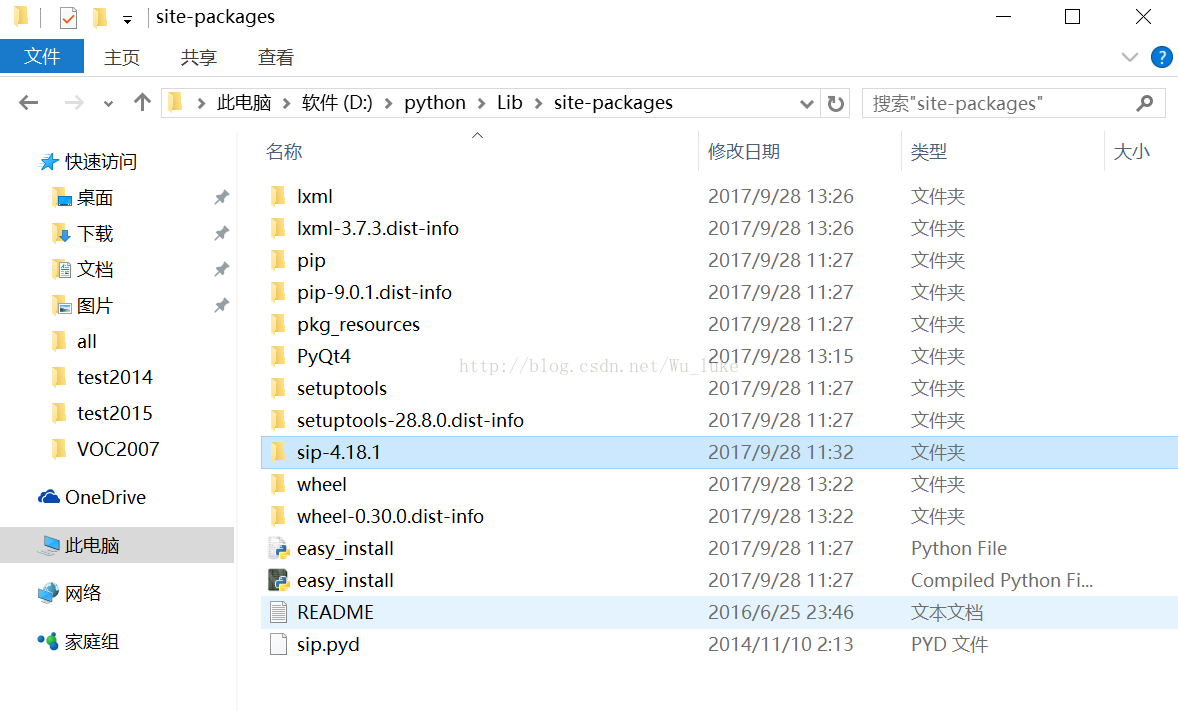Open the quick access toolbar dropdown arrow

[127, 20]
